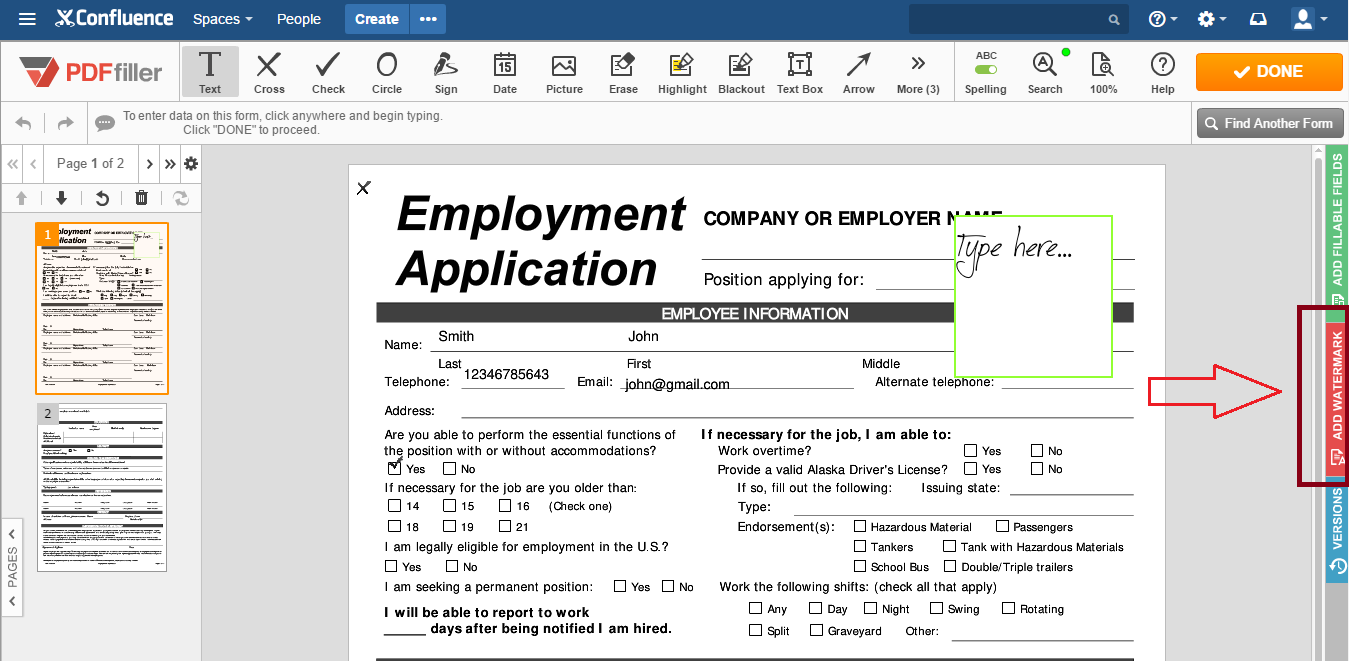Select the Cross mark tool
This screenshot has height=661, width=1349.
[269, 71]
